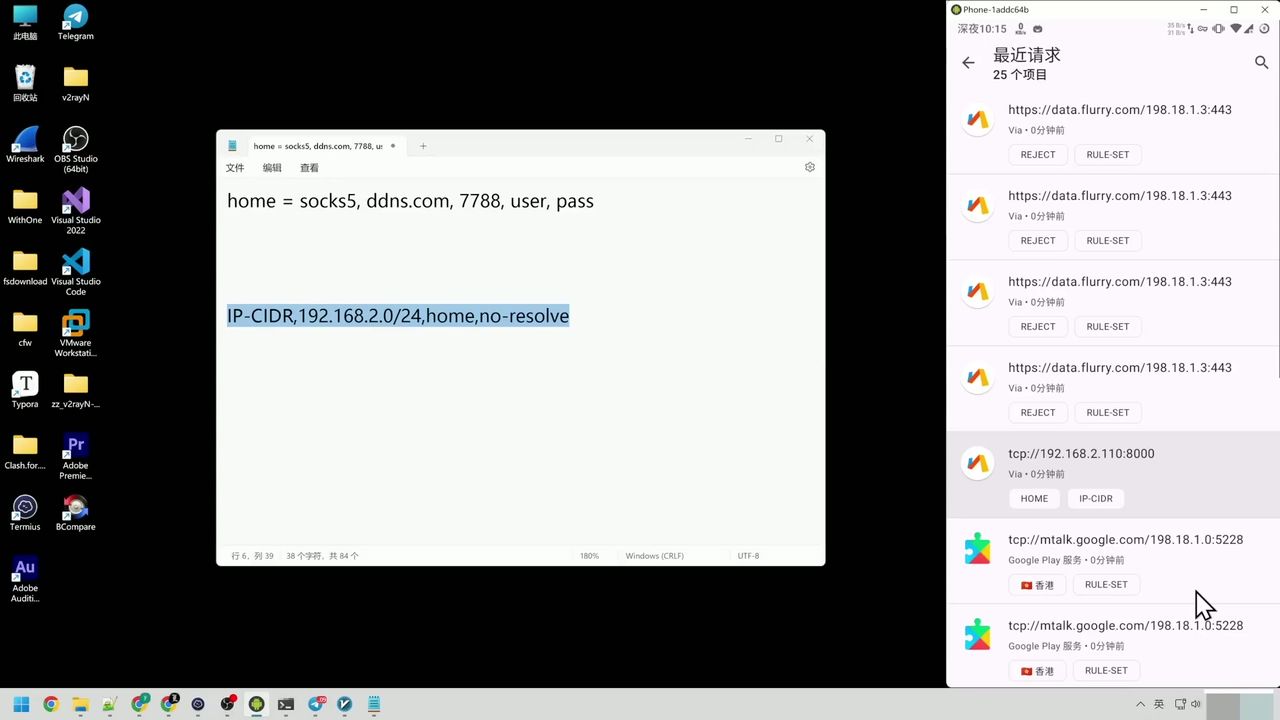This screenshot has height=720, width=1280.
Task: Tap the IP-CIDR tag on tcp request
Action: 1095,499
